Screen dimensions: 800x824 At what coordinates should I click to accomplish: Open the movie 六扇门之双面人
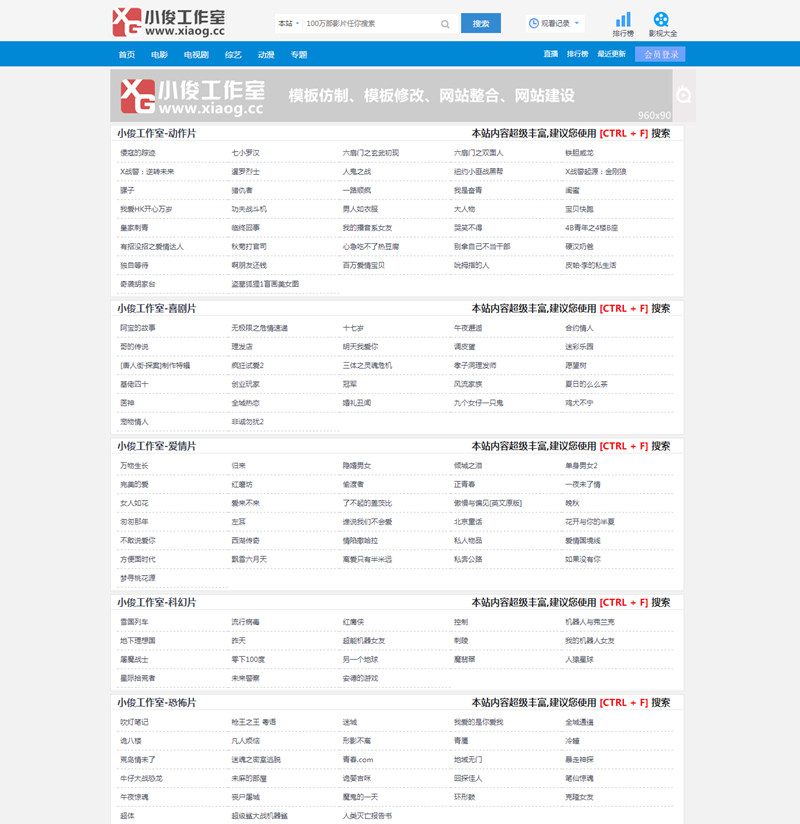pos(478,153)
